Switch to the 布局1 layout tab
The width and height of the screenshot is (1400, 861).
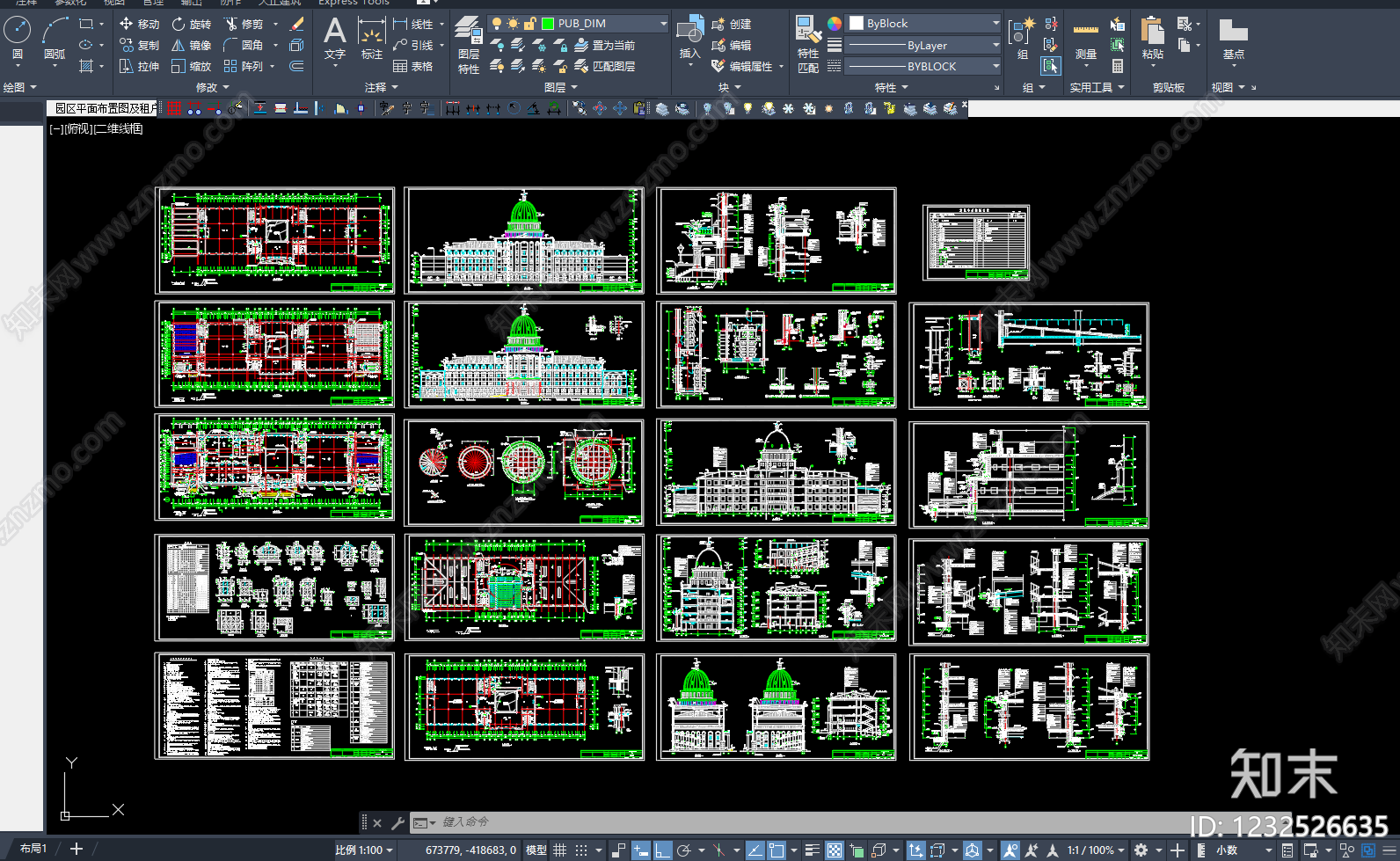33,849
